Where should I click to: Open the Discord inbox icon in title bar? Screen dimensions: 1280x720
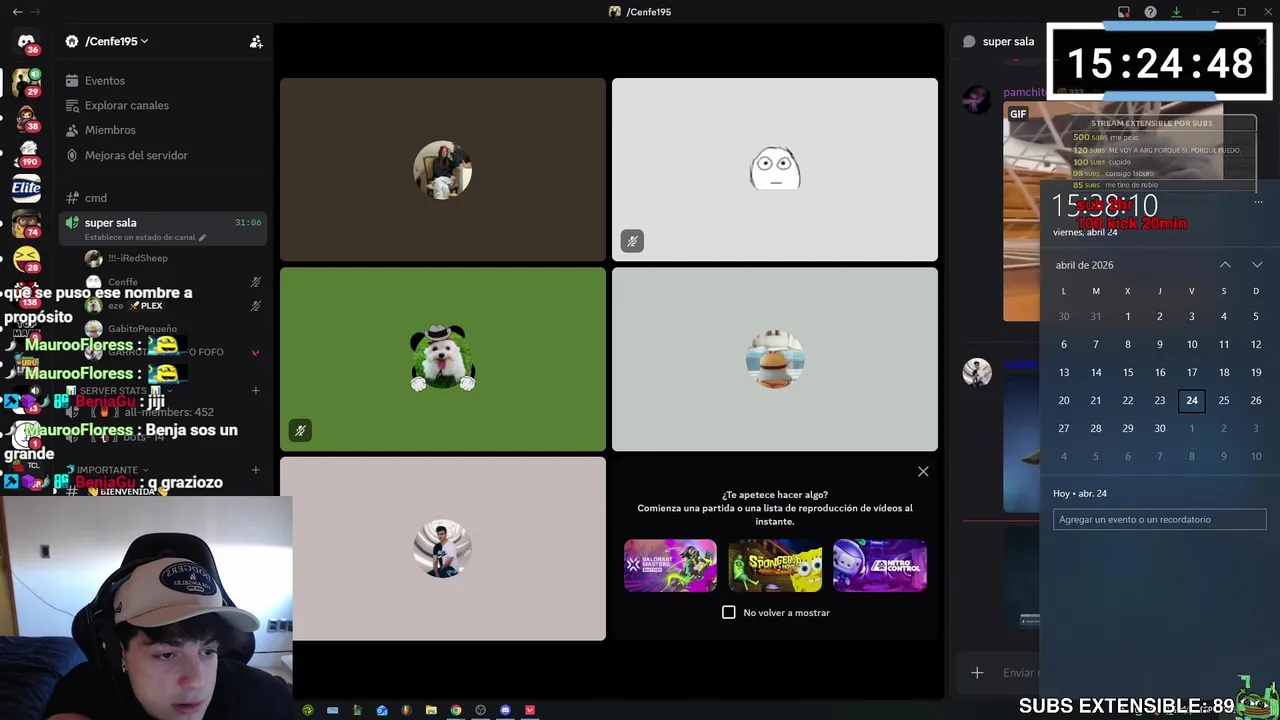1124,12
